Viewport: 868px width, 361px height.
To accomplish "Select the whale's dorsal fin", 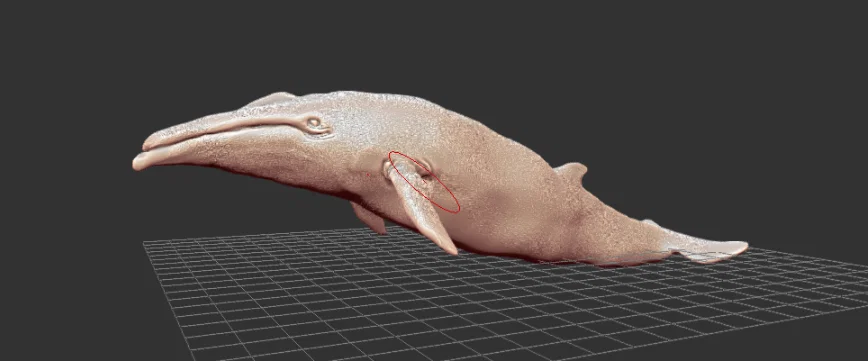I will 571,173.
